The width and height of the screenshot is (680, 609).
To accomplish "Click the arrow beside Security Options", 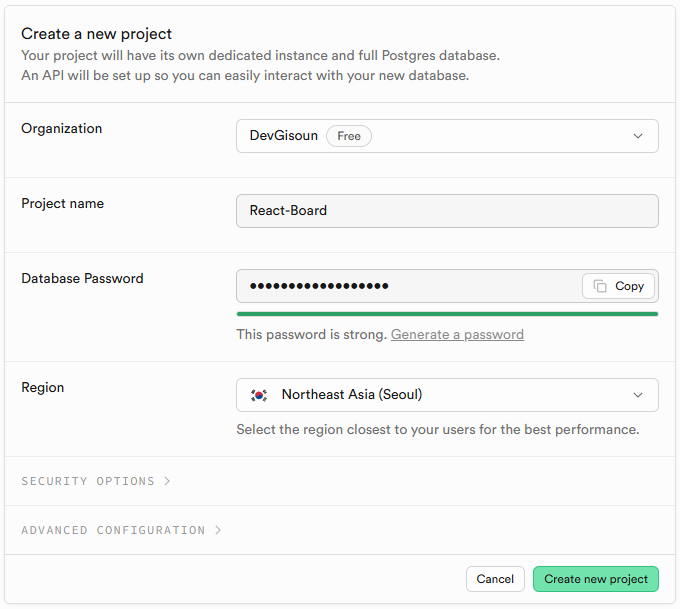I will (167, 481).
